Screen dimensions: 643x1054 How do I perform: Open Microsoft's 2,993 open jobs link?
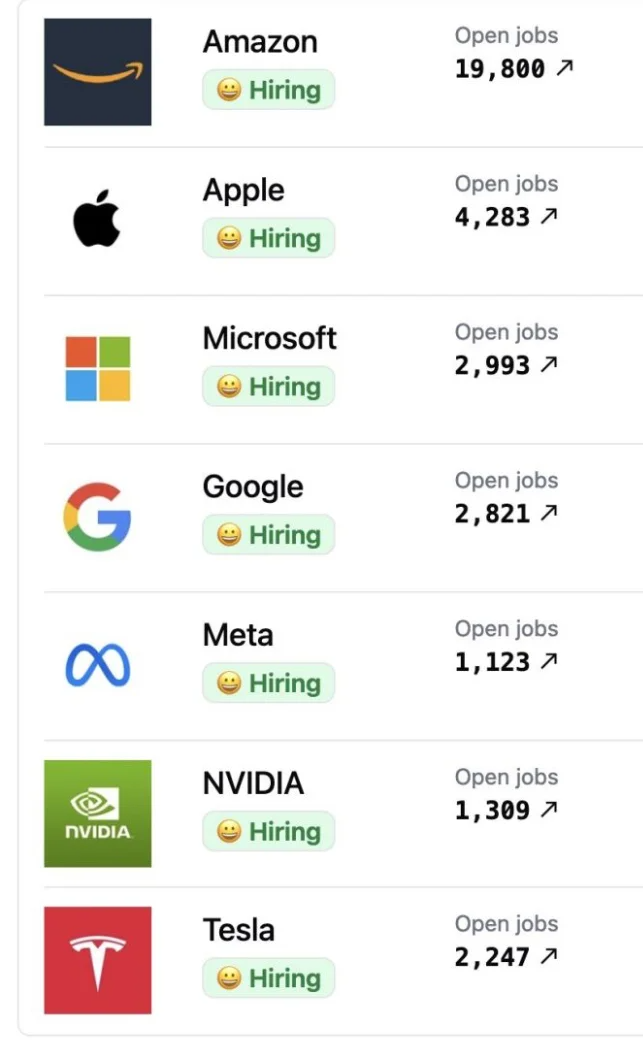point(506,365)
